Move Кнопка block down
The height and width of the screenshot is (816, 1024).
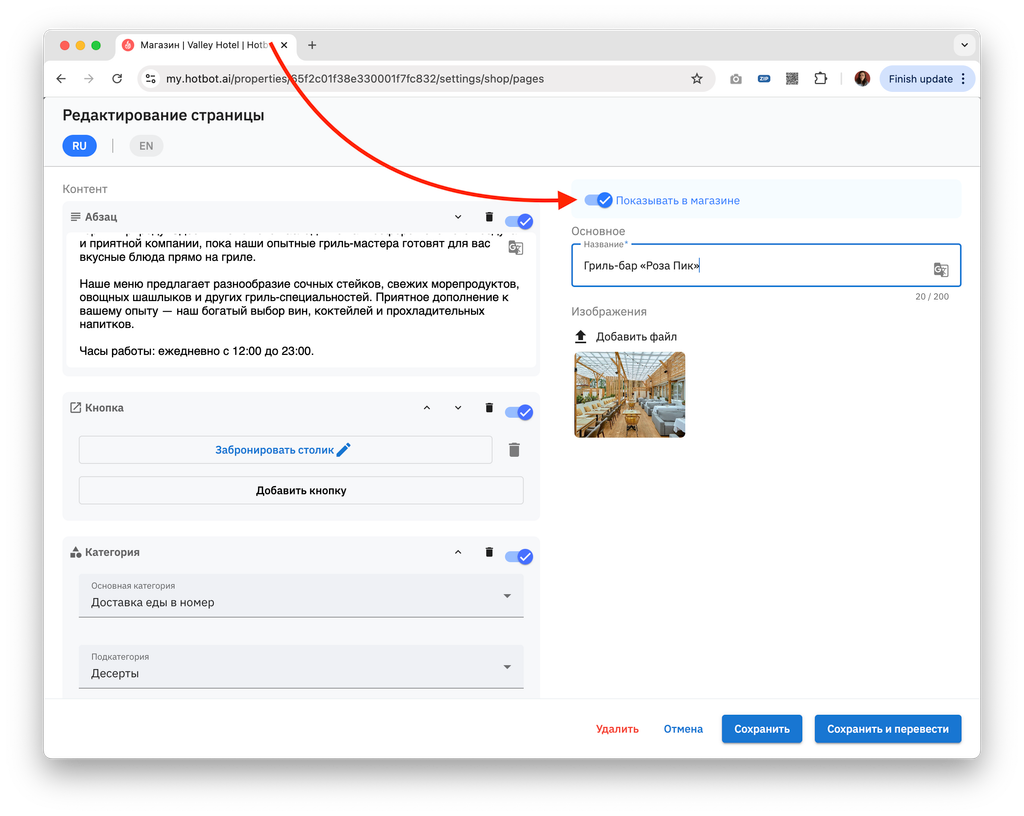coord(458,407)
